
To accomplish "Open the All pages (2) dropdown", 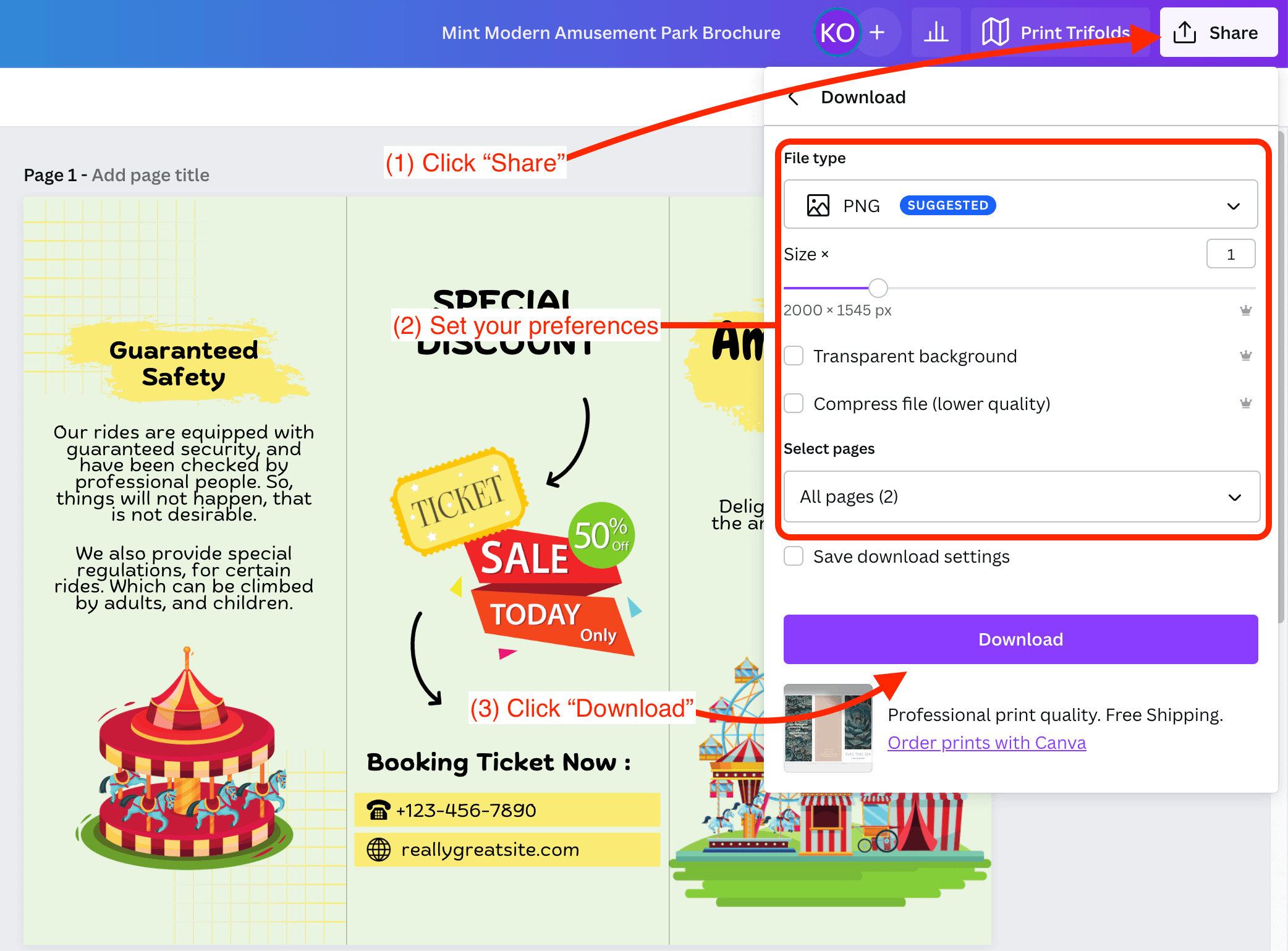I will 1021,497.
